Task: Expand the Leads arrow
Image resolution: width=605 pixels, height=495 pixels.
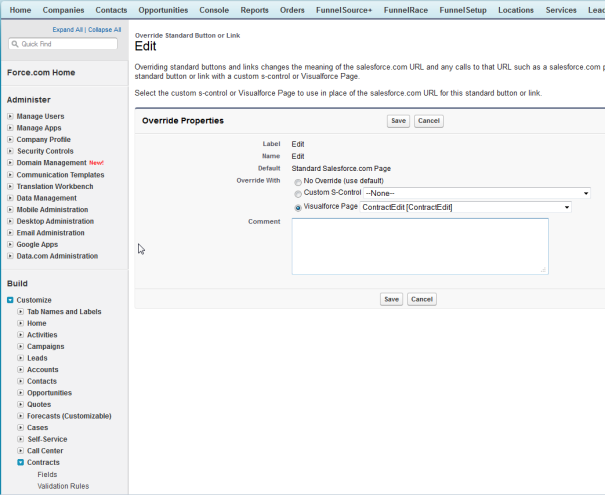Action: click(21, 358)
